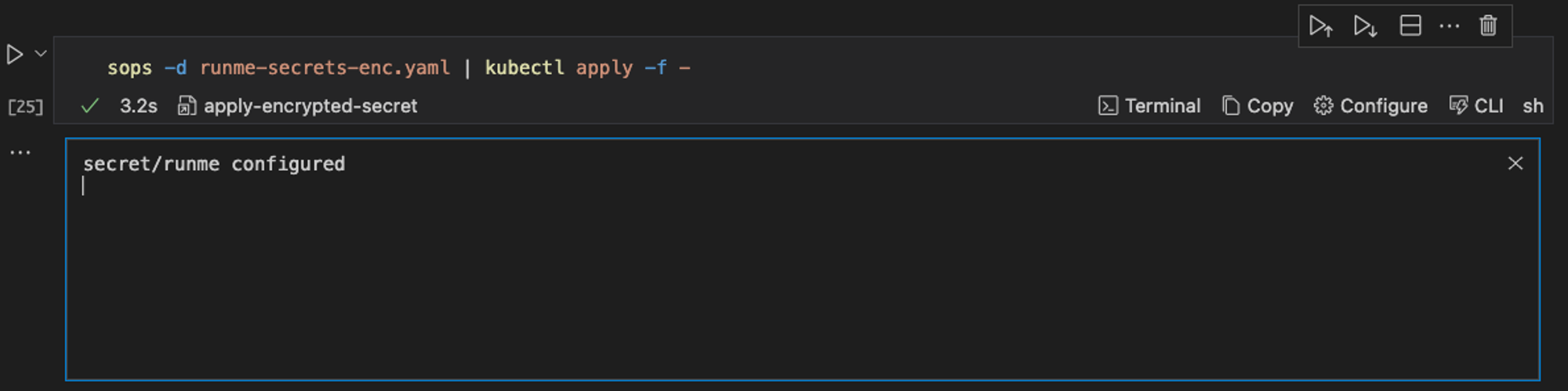This screenshot has height=391, width=1568.
Task: Change the sh language mode
Action: point(1533,106)
